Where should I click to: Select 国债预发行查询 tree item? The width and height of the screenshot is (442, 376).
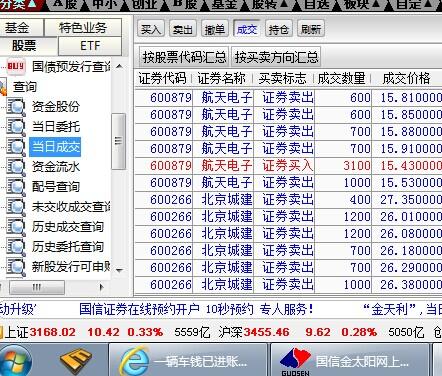coord(71,67)
